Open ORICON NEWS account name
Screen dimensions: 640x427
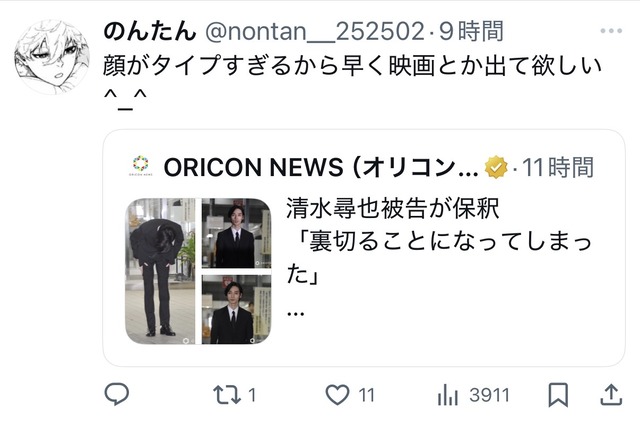tap(321, 167)
